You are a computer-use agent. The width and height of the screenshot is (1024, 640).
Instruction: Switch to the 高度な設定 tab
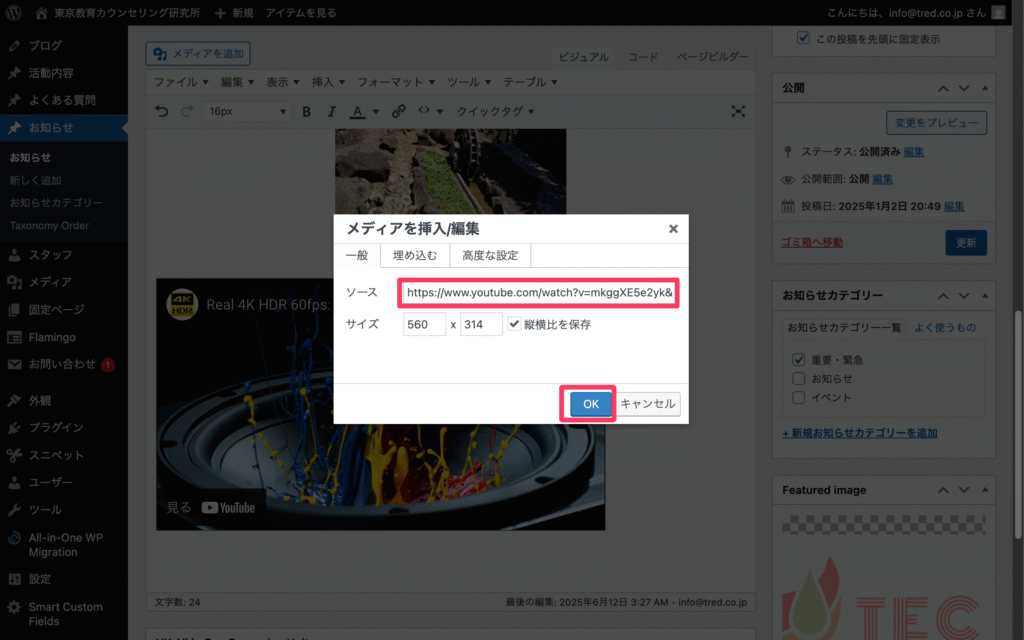(490, 255)
